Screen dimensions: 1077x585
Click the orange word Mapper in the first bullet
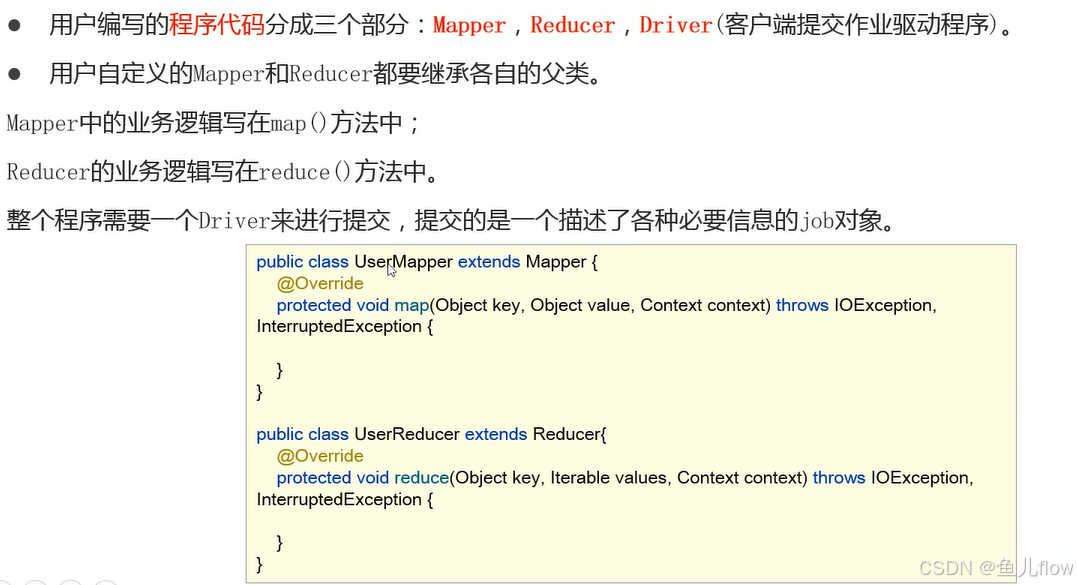468,25
